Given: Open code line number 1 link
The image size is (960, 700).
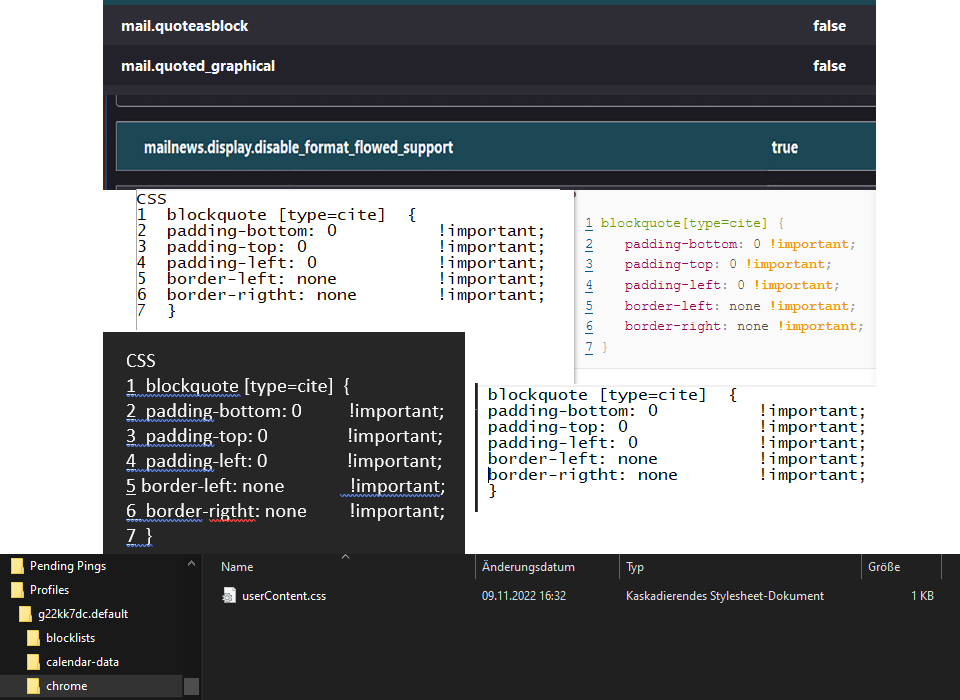Looking at the screenshot, I should pos(589,223).
